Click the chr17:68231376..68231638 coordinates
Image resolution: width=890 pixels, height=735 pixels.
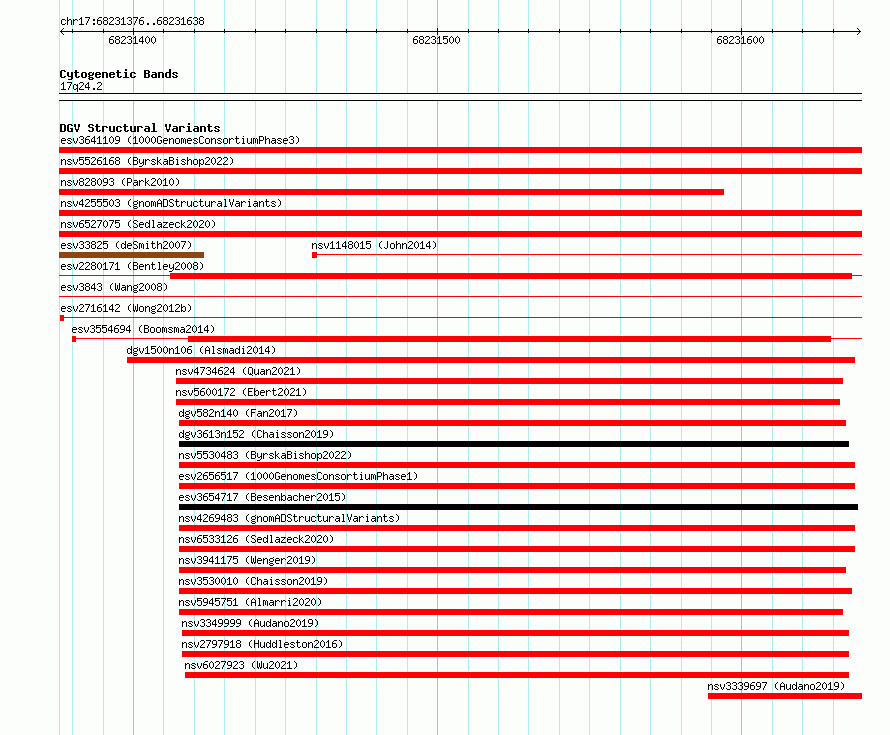point(132,21)
